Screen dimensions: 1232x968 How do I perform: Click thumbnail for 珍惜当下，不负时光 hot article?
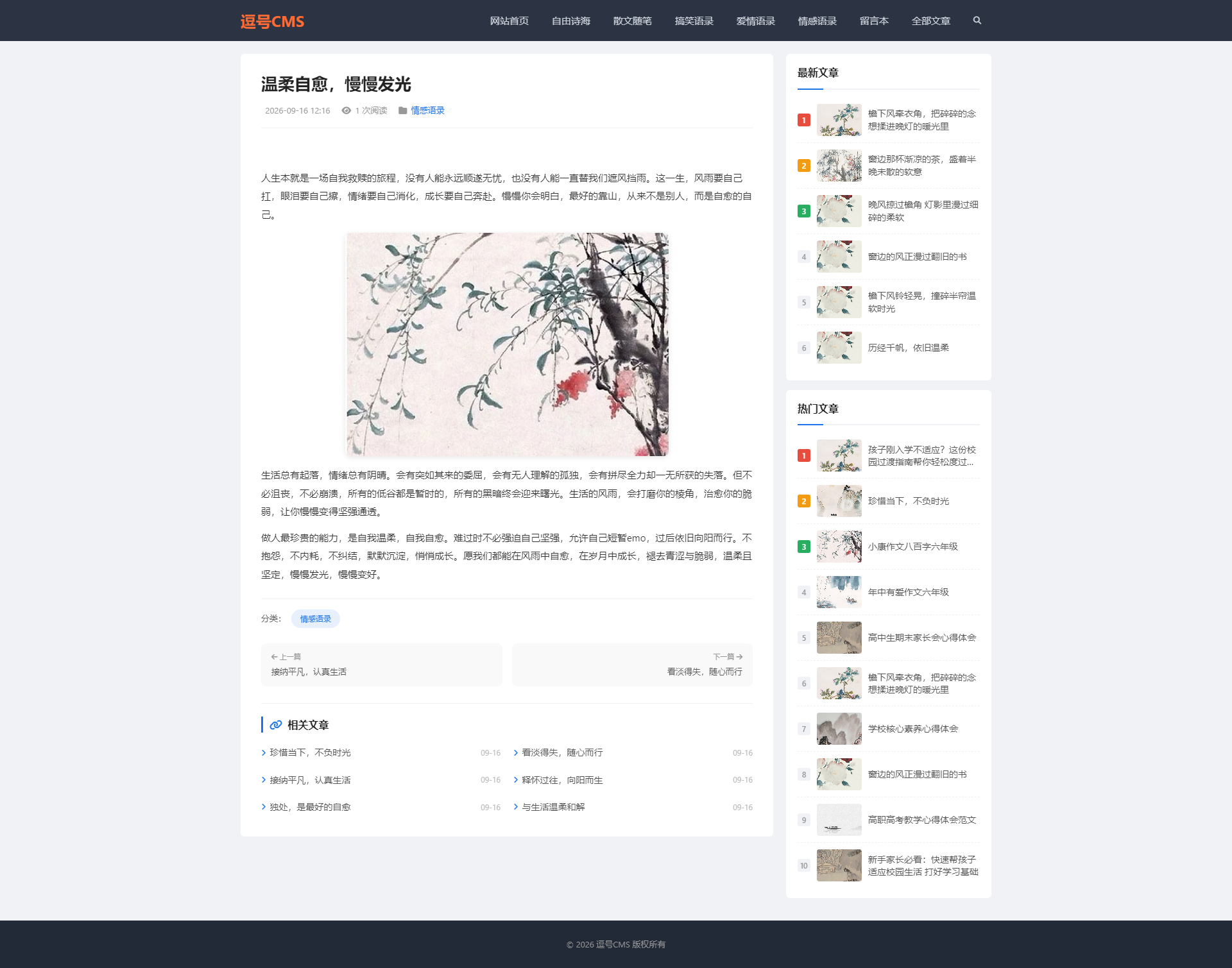(839, 501)
